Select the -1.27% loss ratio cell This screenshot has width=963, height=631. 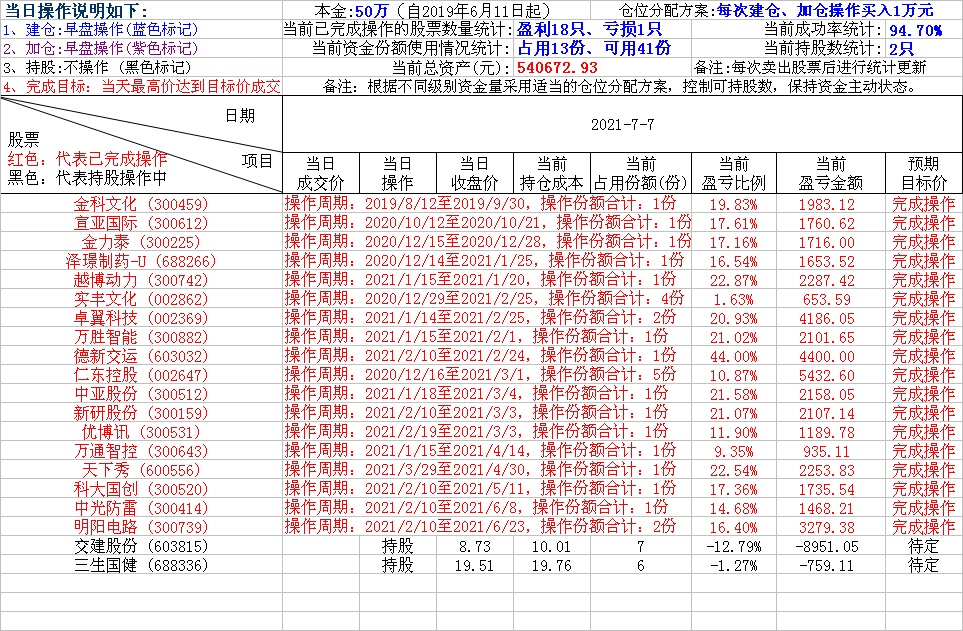(733, 565)
